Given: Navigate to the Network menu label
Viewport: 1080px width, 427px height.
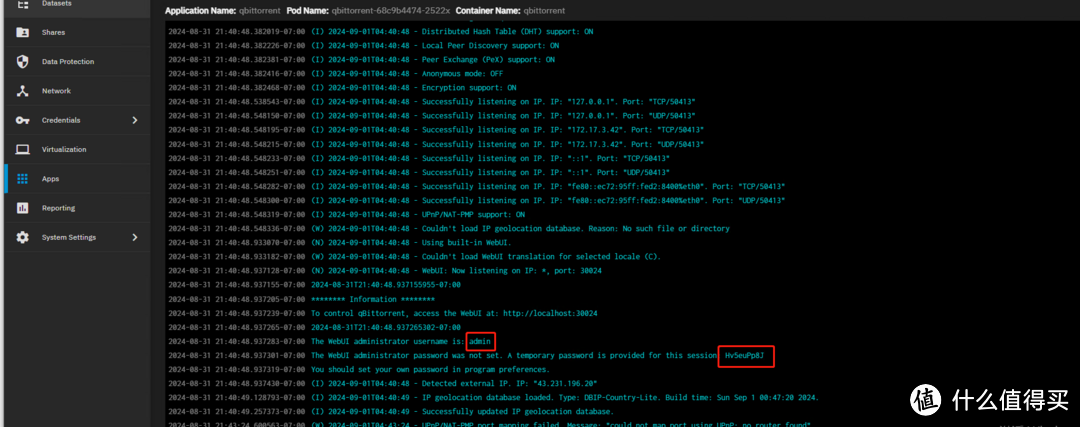Looking at the screenshot, I should [56, 91].
